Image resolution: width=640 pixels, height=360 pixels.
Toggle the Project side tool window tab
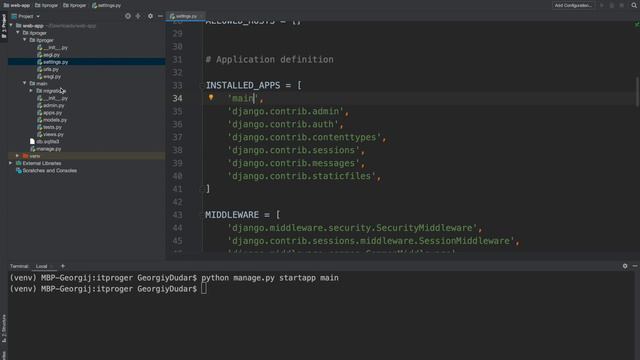click(x=4, y=26)
